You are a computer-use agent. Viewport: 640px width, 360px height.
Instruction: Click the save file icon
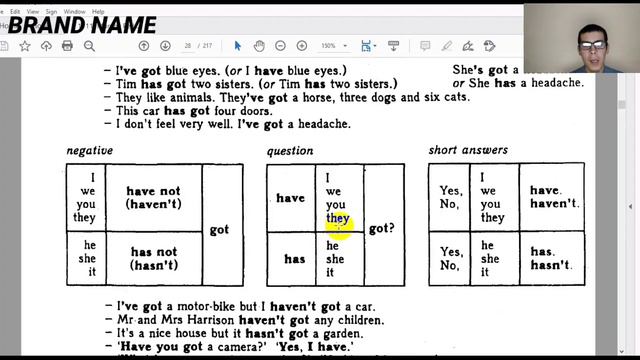pyautogui.click(x=4, y=46)
